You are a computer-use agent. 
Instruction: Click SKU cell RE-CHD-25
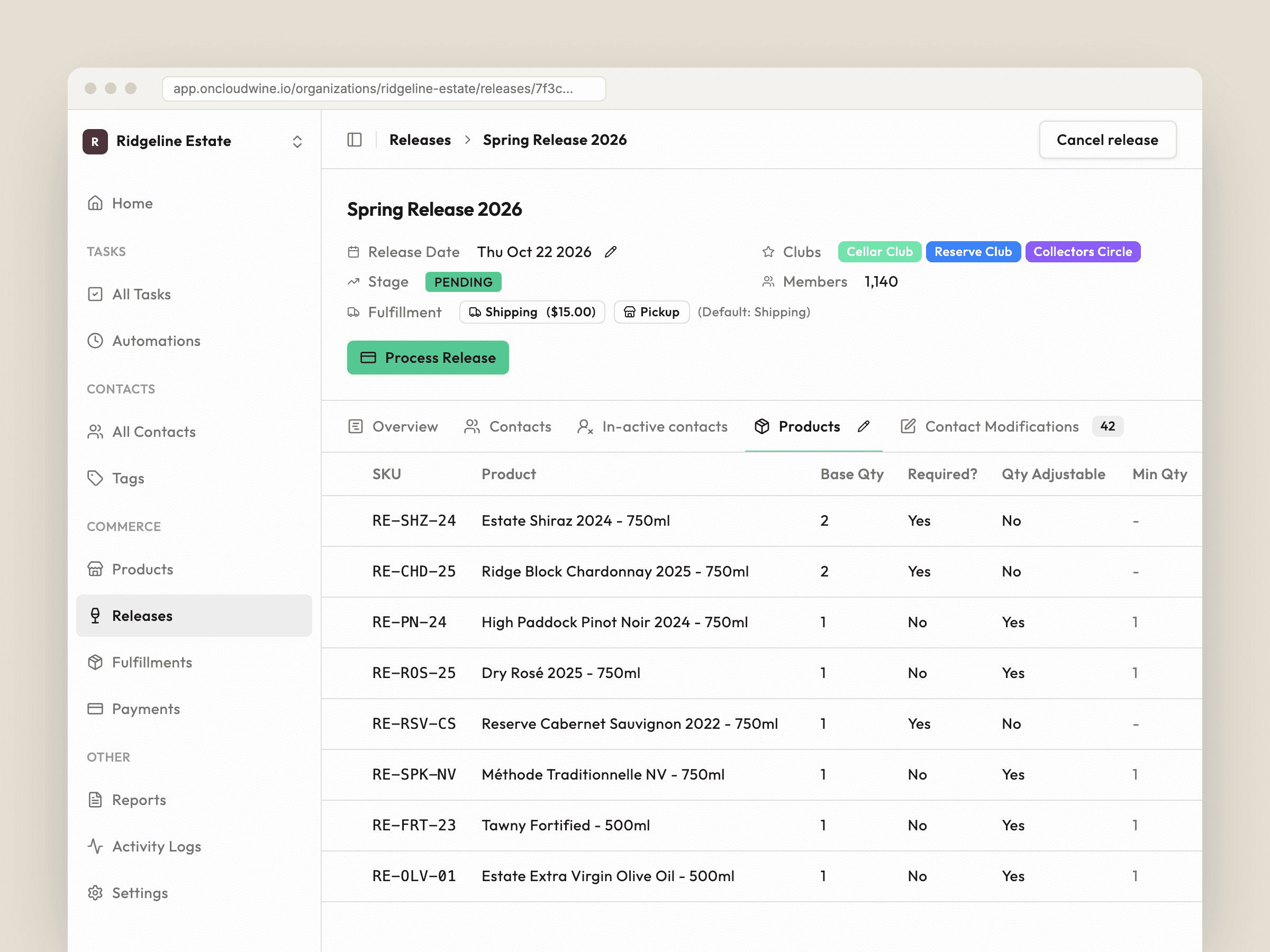(x=414, y=572)
